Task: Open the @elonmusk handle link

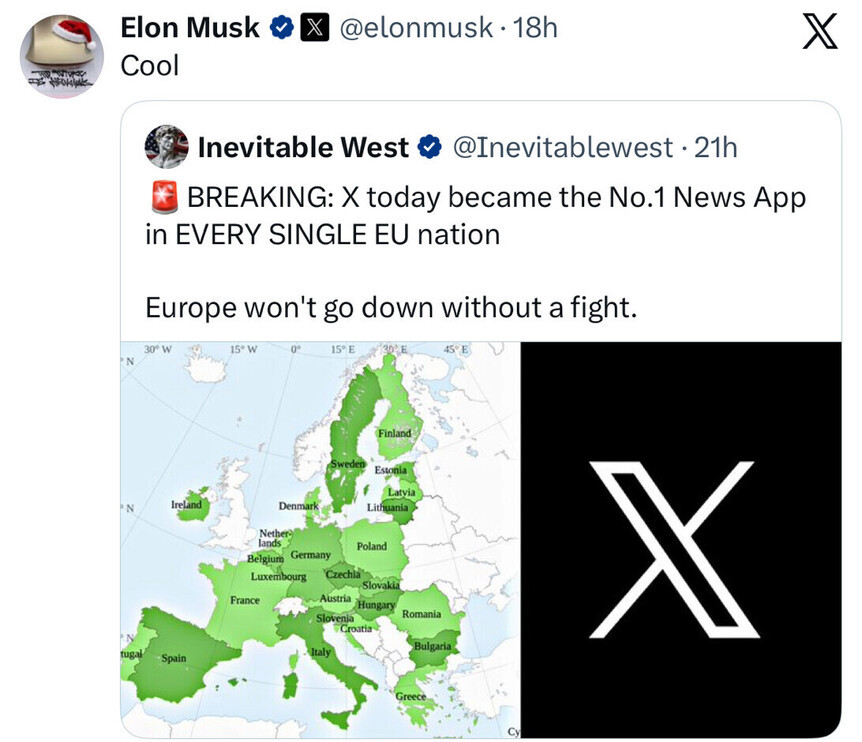Action: (x=416, y=29)
